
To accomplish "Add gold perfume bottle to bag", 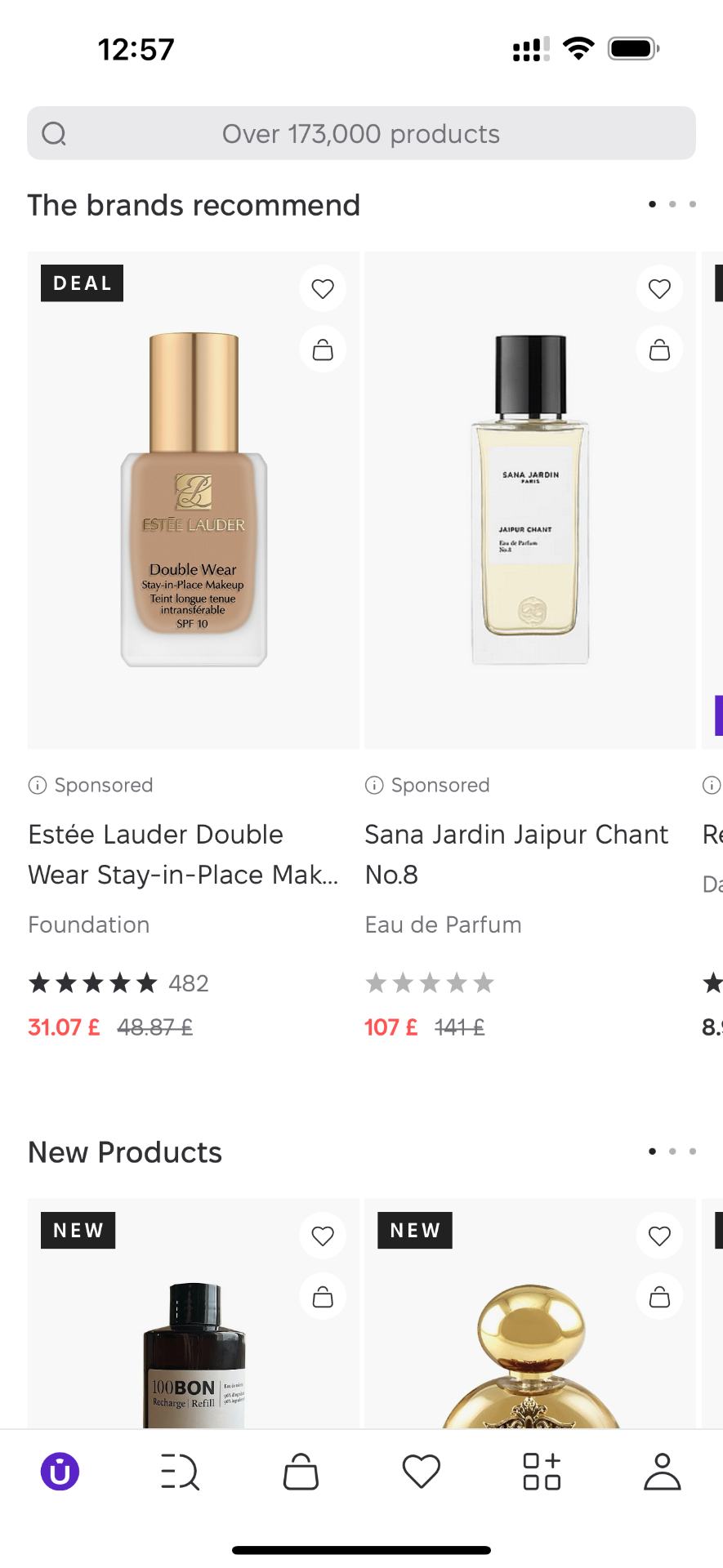I will click(x=659, y=1296).
